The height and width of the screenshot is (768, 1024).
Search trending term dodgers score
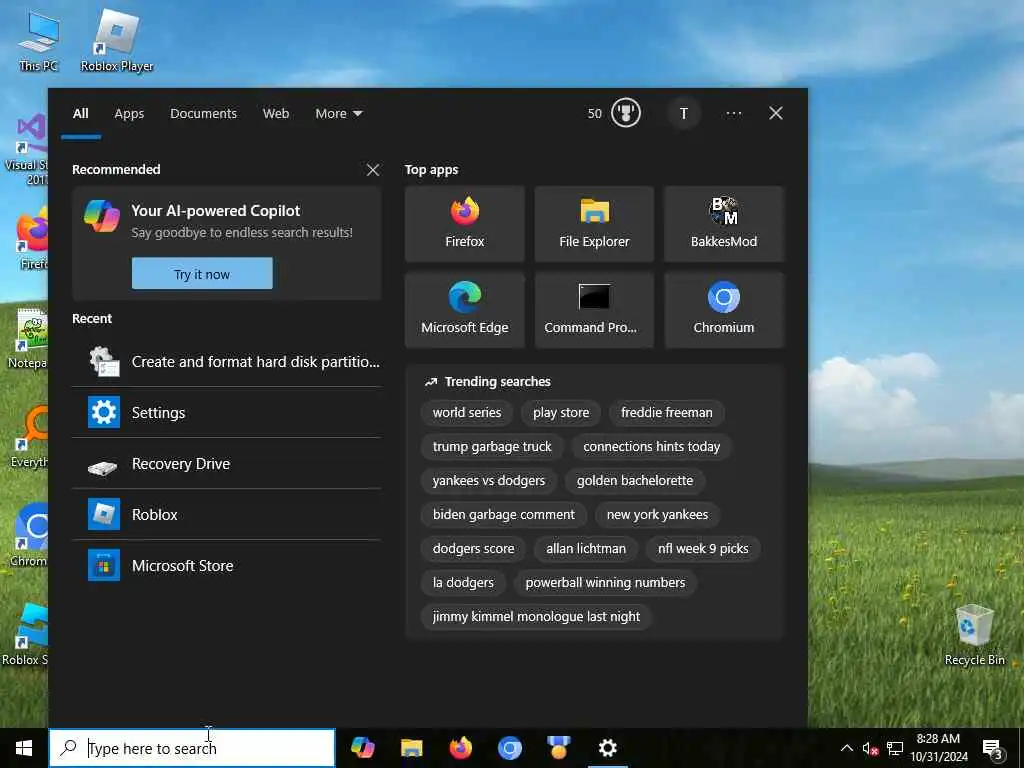tap(473, 549)
